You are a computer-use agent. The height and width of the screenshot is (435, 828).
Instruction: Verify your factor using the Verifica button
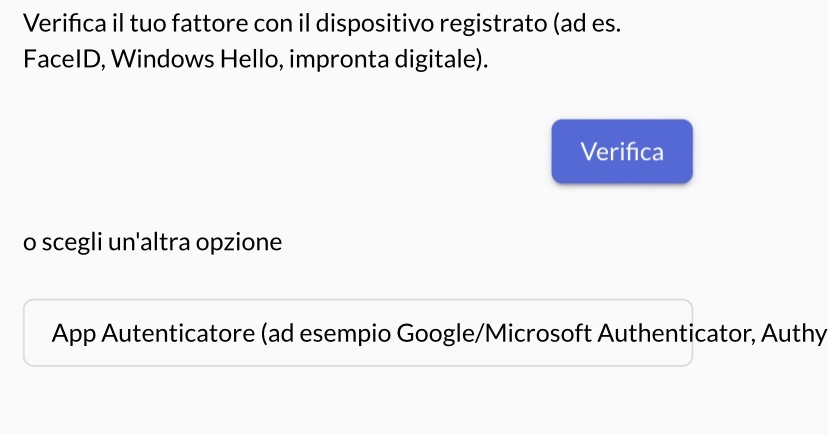621,152
